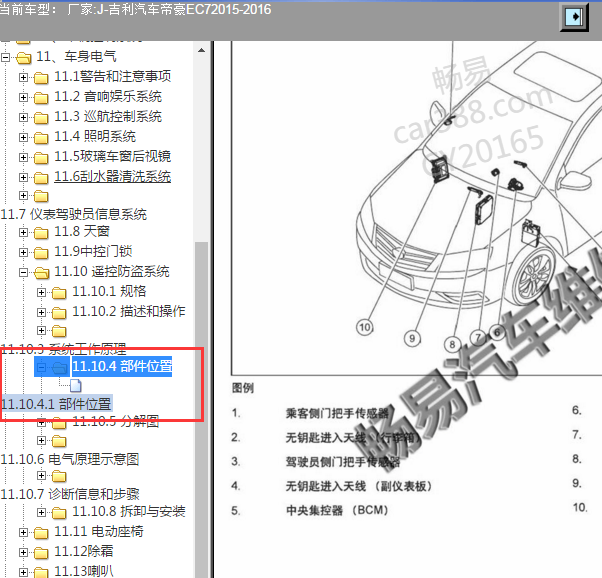
Task: Expand 11.11 电动座椅 node
Action: pyautogui.click(x=23, y=533)
